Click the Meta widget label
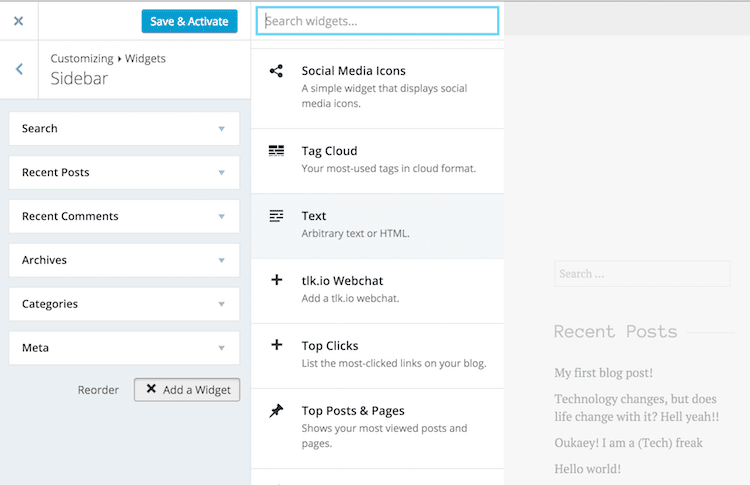This screenshot has width=750, height=485. [35, 348]
